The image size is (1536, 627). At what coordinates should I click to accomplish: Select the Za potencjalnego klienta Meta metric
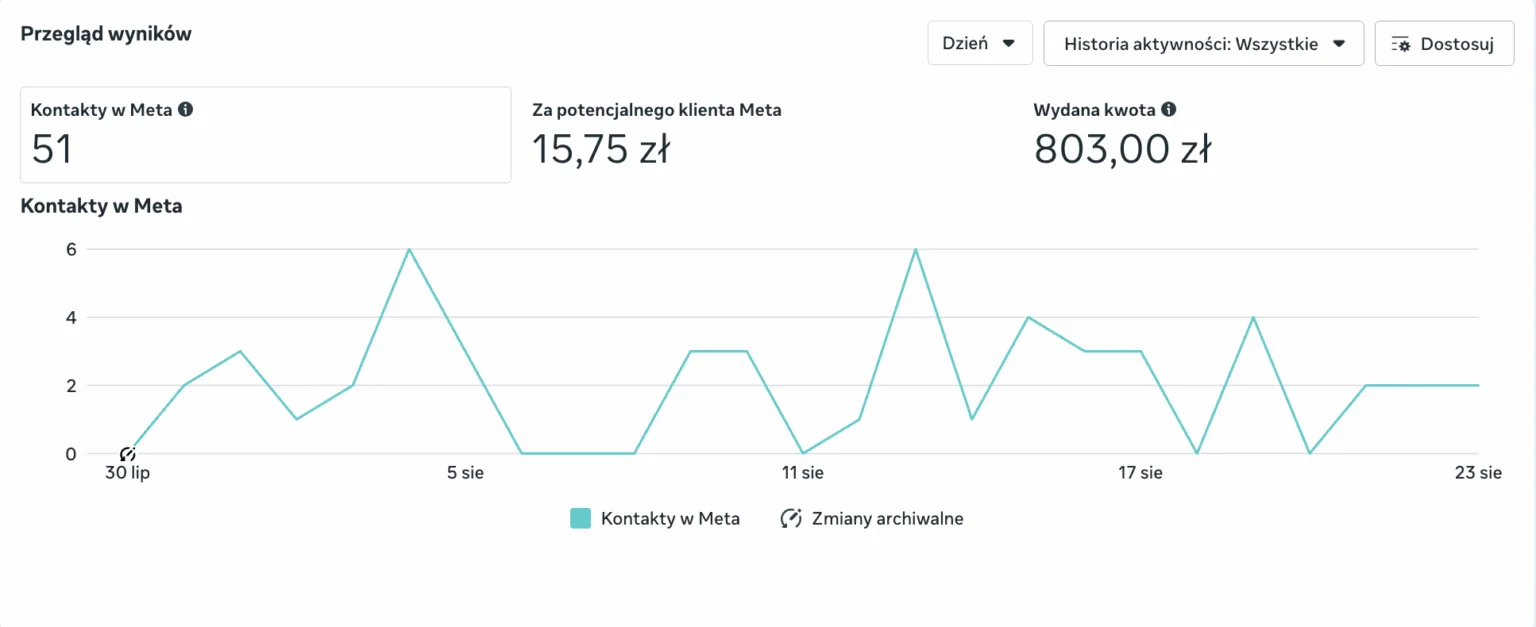657,135
